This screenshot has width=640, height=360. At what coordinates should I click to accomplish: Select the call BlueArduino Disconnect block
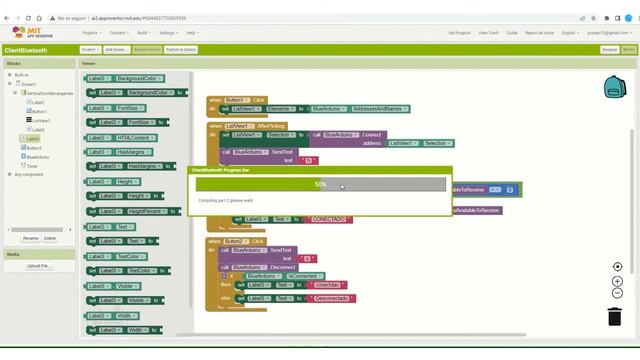coord(258,267)
